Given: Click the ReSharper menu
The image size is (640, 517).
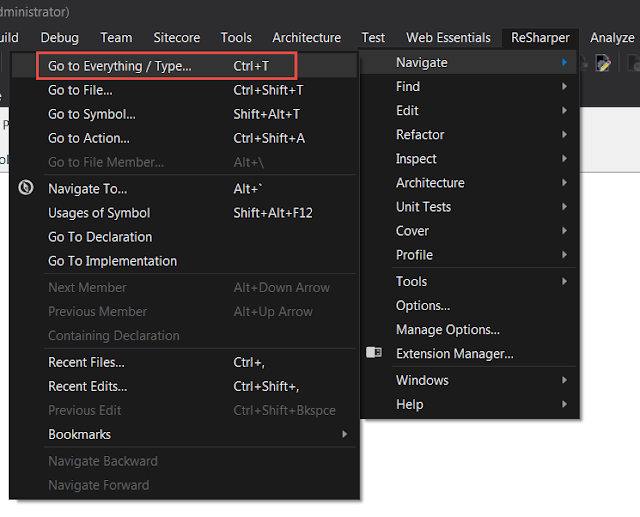Looking at the screenshot, I should 540,38.
